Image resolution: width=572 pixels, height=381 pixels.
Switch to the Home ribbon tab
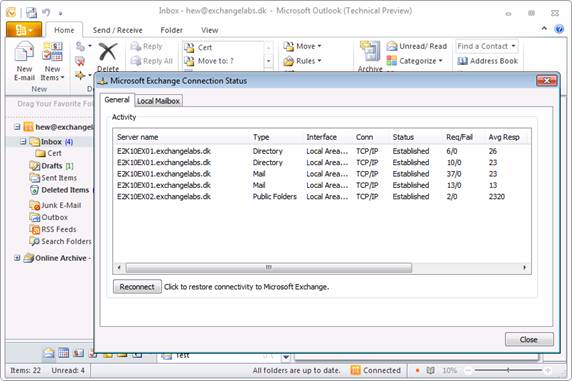click(64, 30)
